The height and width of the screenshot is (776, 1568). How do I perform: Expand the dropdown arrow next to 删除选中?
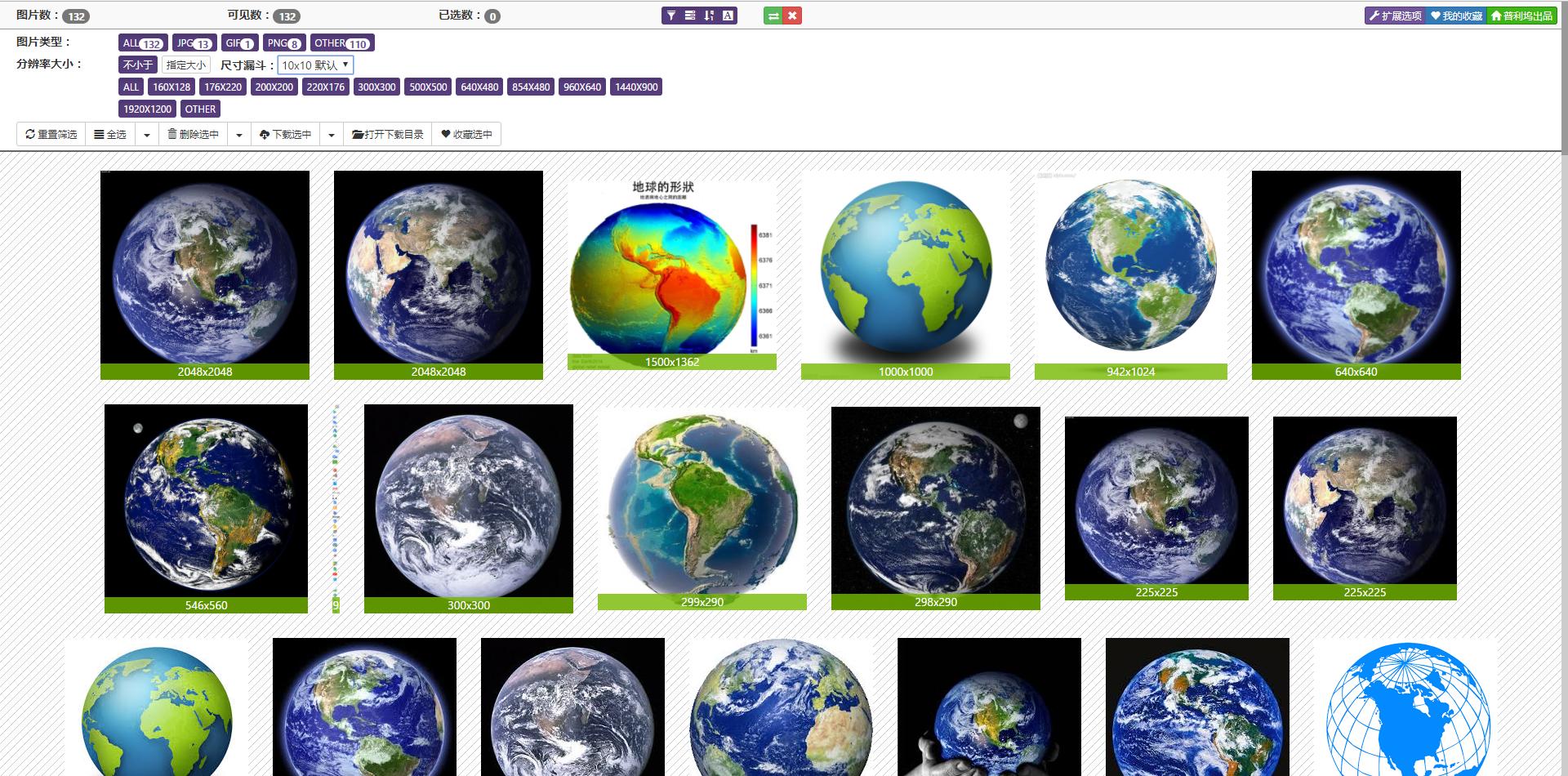tap(239, 135)
